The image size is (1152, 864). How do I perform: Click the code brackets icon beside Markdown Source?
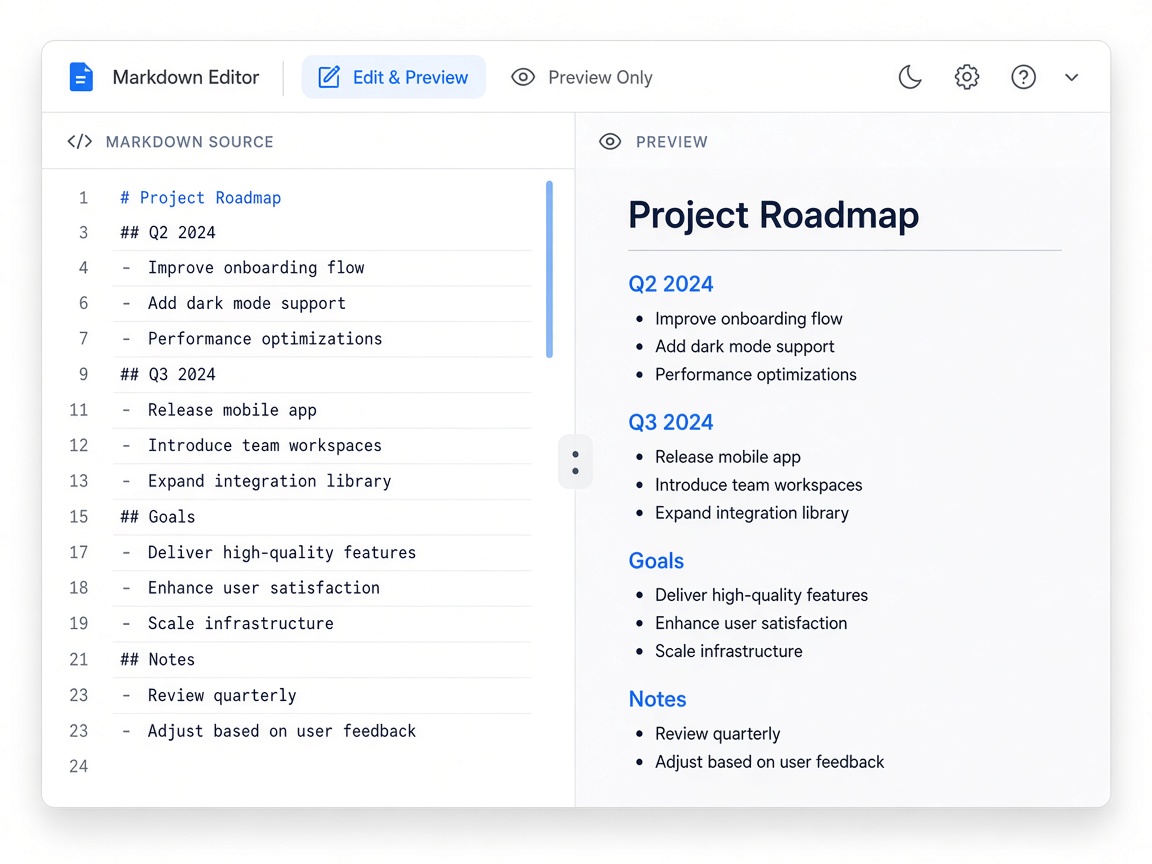79,142
